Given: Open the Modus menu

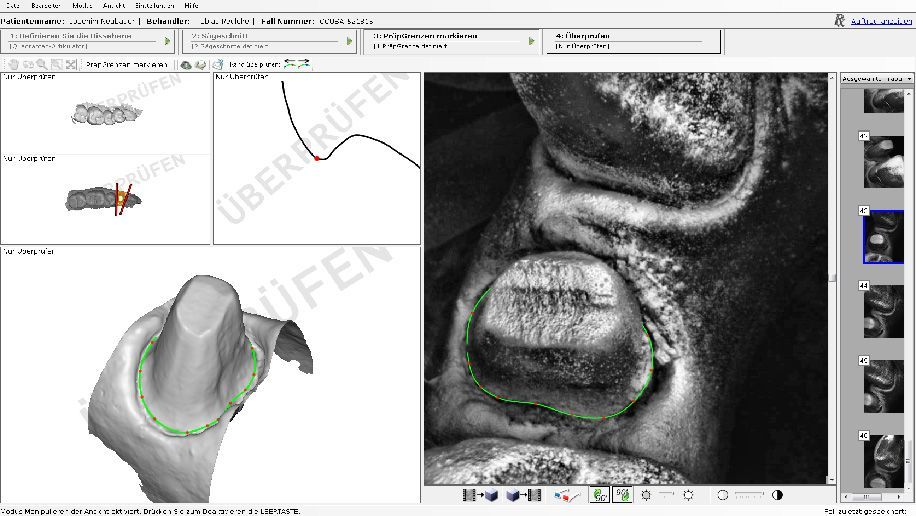Looking at the screenshot, I should [x=82, y=5].
